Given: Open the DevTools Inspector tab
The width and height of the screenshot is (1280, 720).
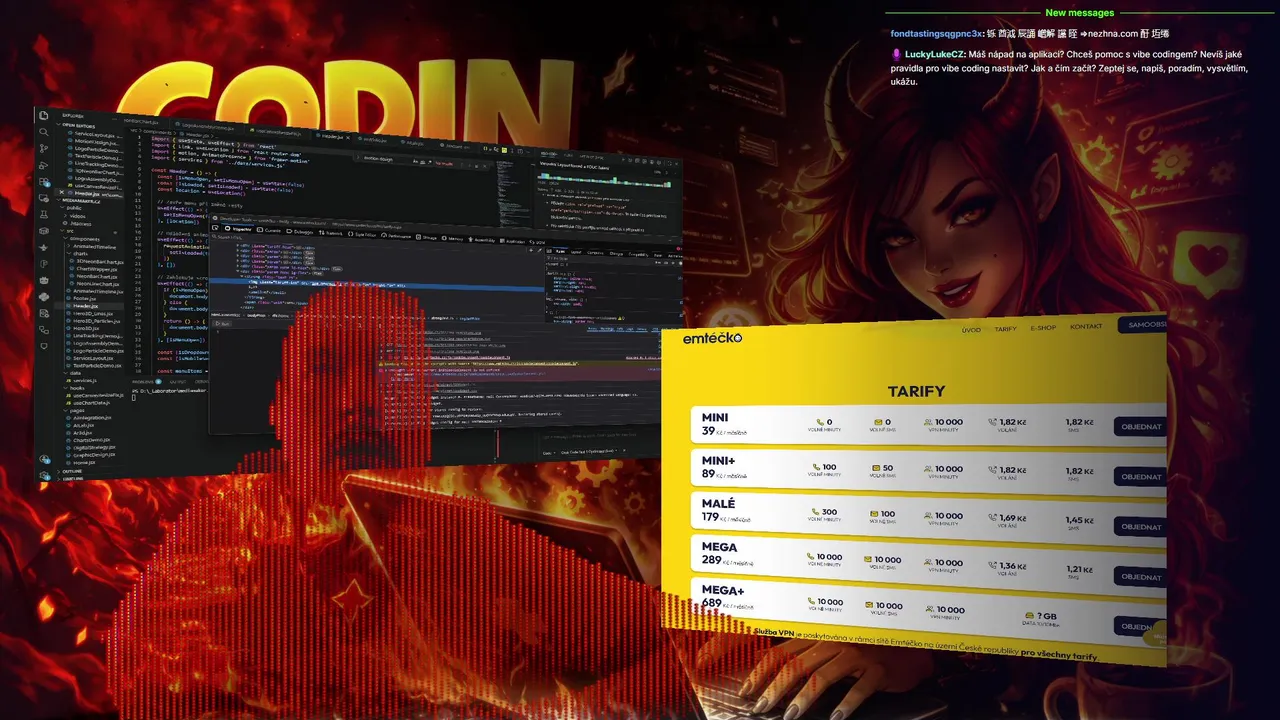Looking at the screenshot, I should point(238,229).
